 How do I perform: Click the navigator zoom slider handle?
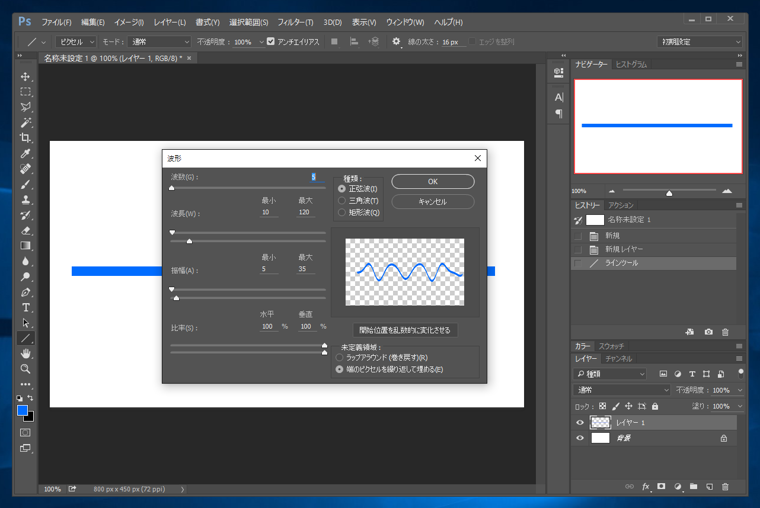click(x=669, y=193)
